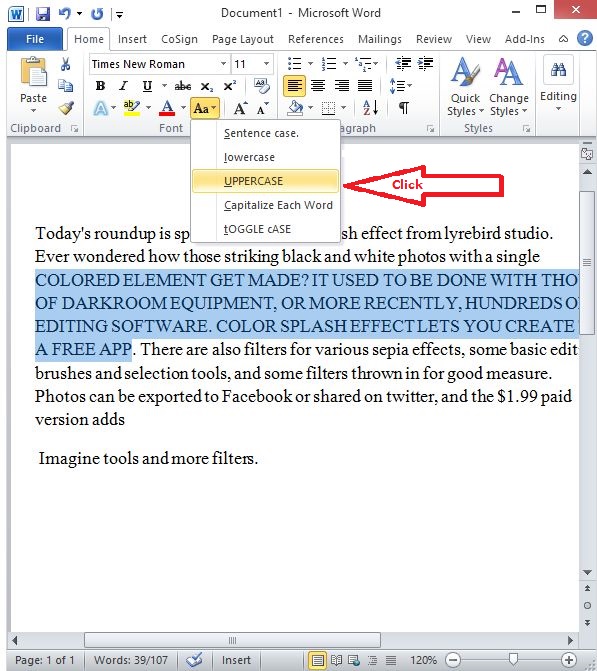The image size is (597, 671).
Task: Open the Insert ribbon tab
Action: point(132,39)
